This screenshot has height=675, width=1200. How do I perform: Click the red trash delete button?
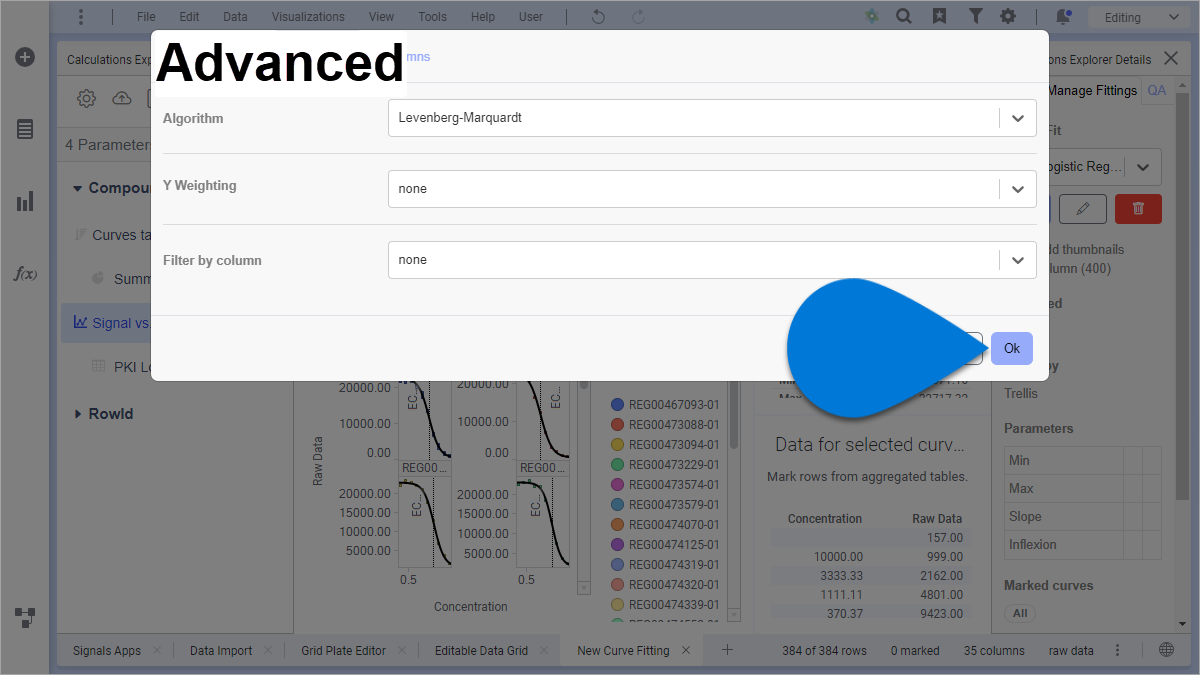pos(1138,208)
